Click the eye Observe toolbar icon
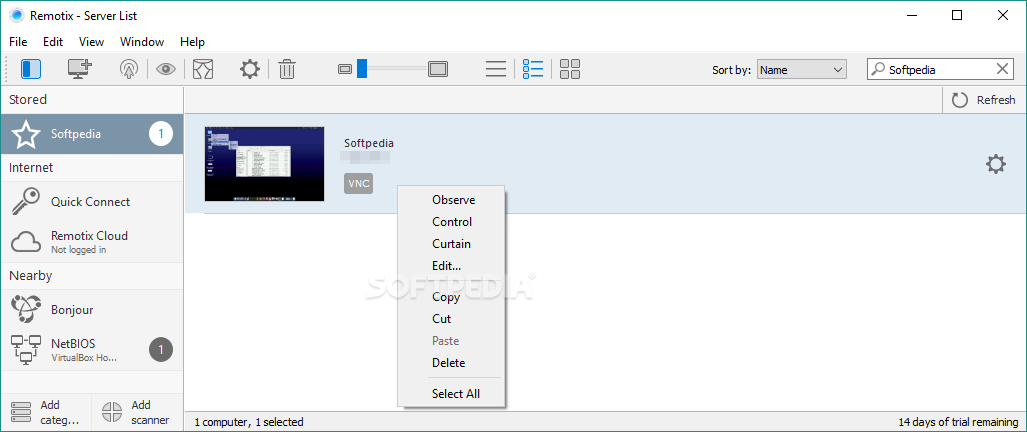The width and height of the screenshot is (1027, 432). [x=166, y=69]
